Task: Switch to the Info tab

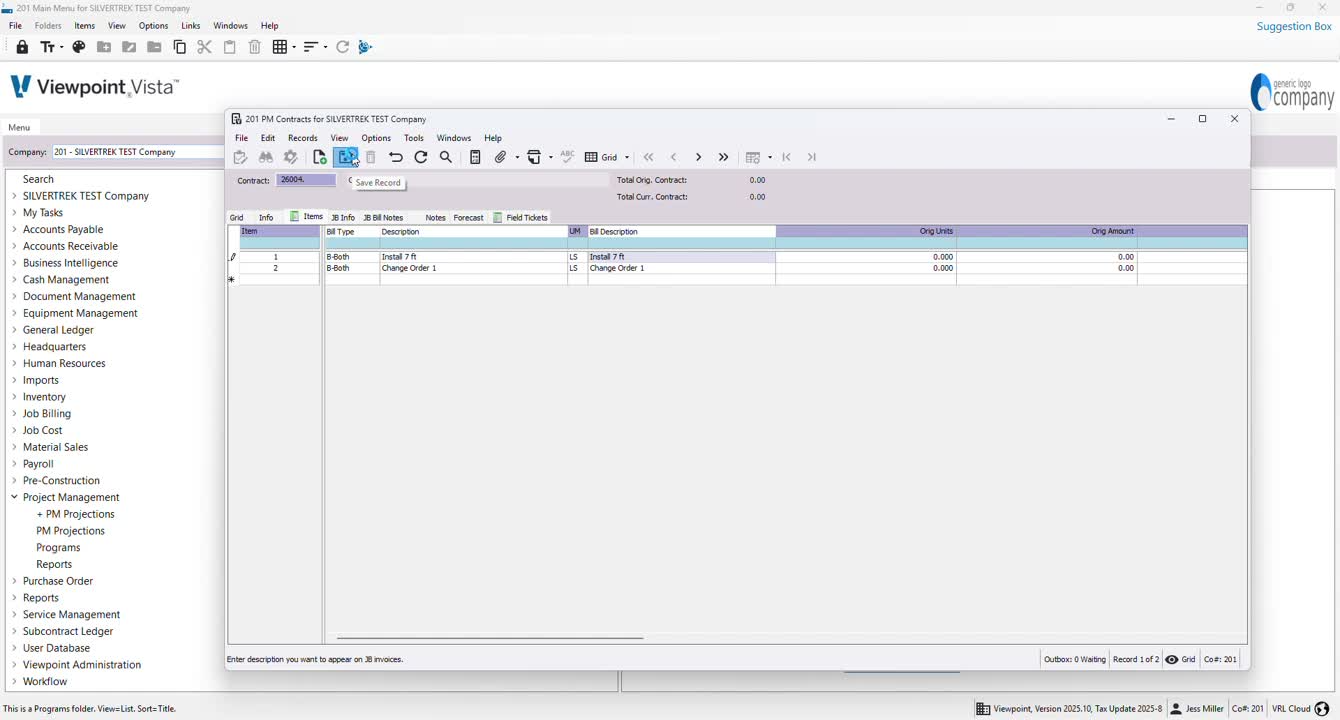Action: tap(266, 217)
